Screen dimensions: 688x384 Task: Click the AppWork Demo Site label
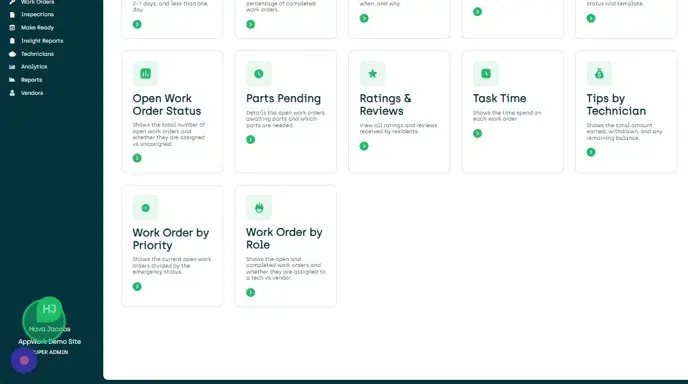(50, 341)
